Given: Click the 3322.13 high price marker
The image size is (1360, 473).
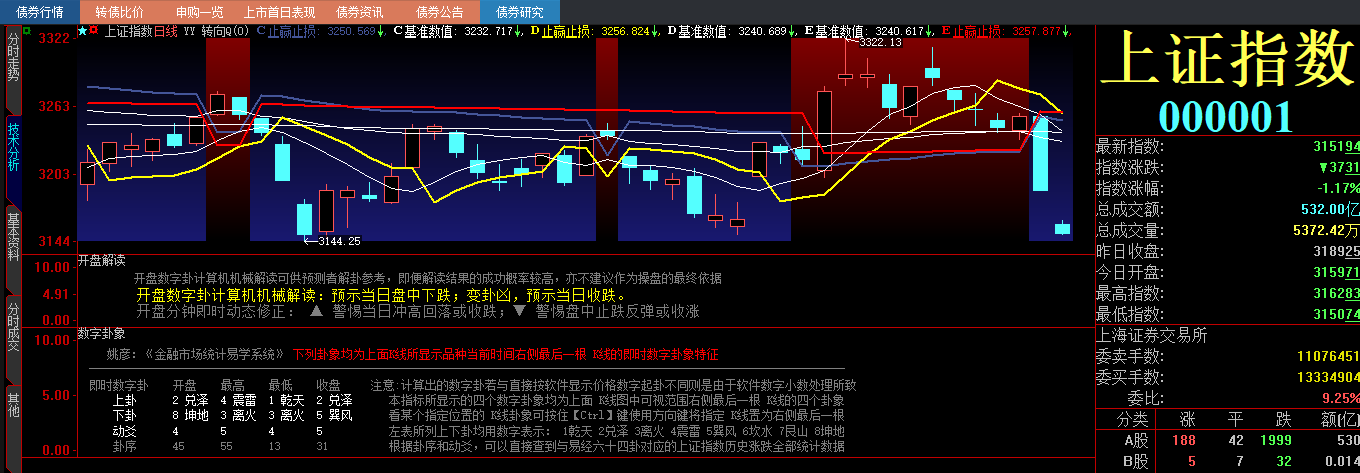Looking at the screenshot, I should [x=880, y=42].
